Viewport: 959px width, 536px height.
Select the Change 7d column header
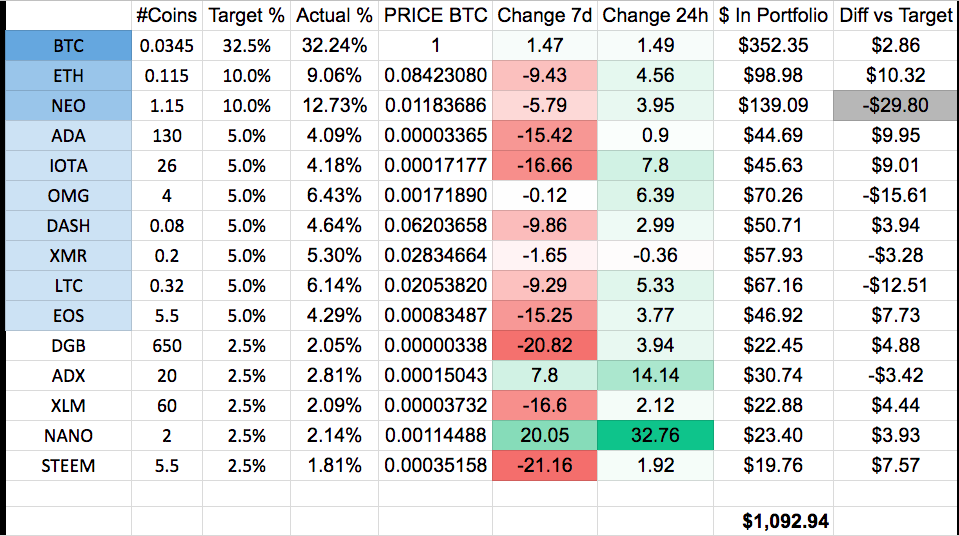[x=545, y=15]
